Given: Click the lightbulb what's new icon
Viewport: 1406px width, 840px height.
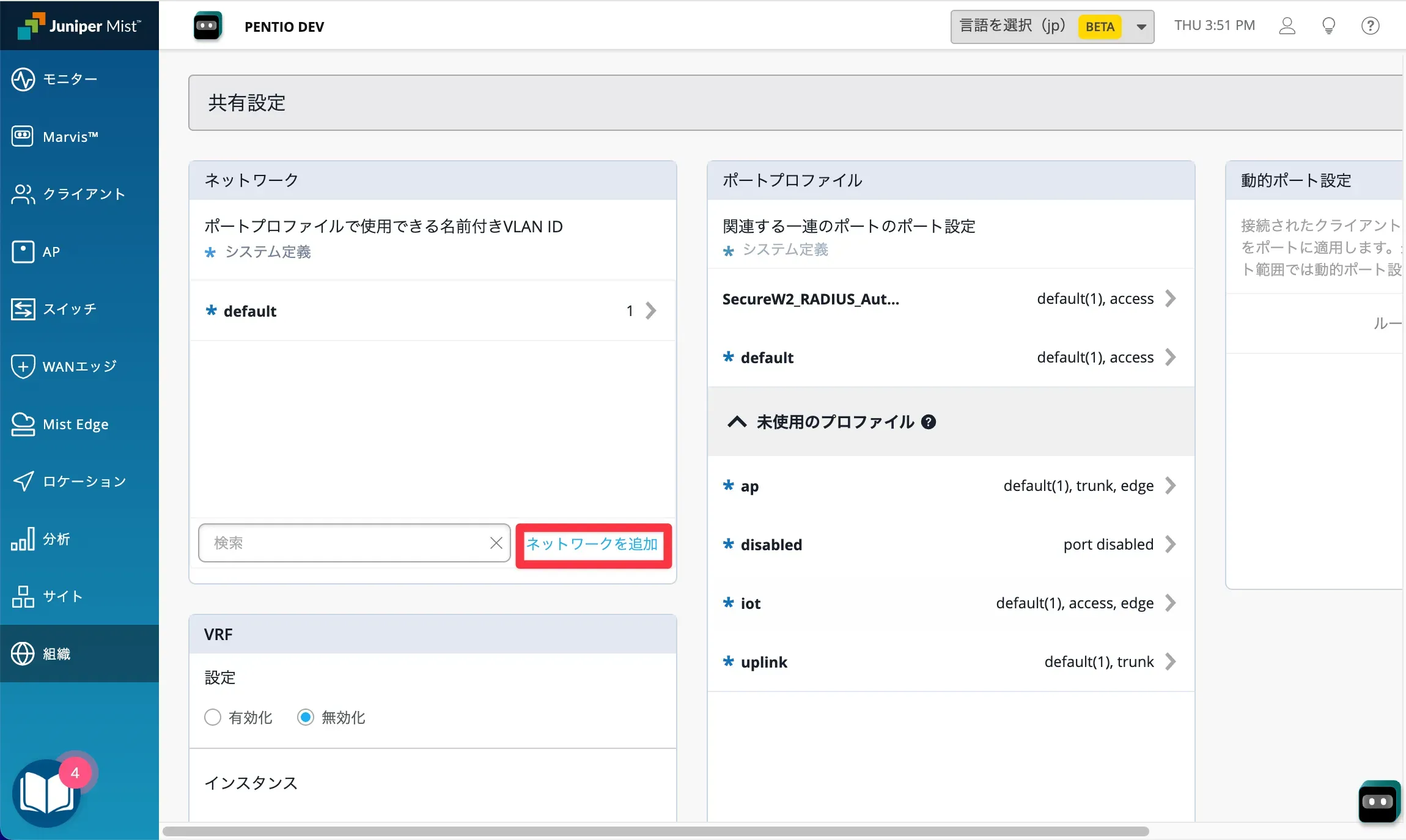Looking at the screenshot, I should [1328, 26].
